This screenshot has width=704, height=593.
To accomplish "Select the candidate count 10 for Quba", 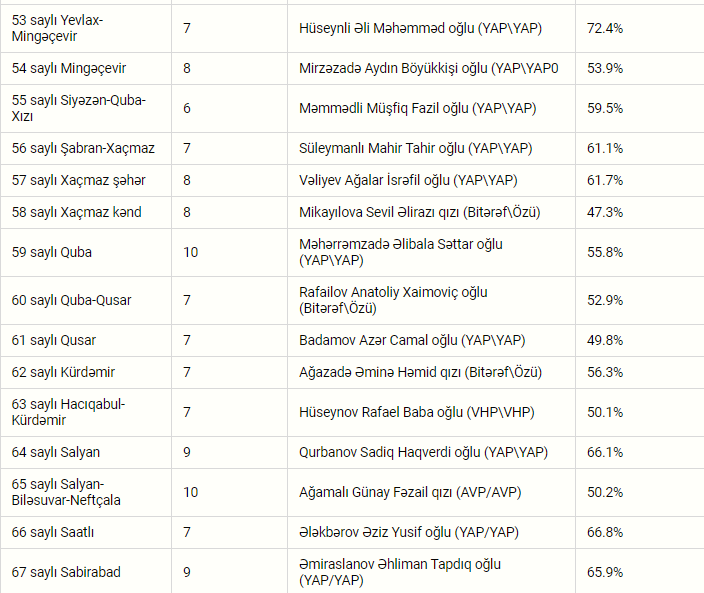I will [190, 252].
